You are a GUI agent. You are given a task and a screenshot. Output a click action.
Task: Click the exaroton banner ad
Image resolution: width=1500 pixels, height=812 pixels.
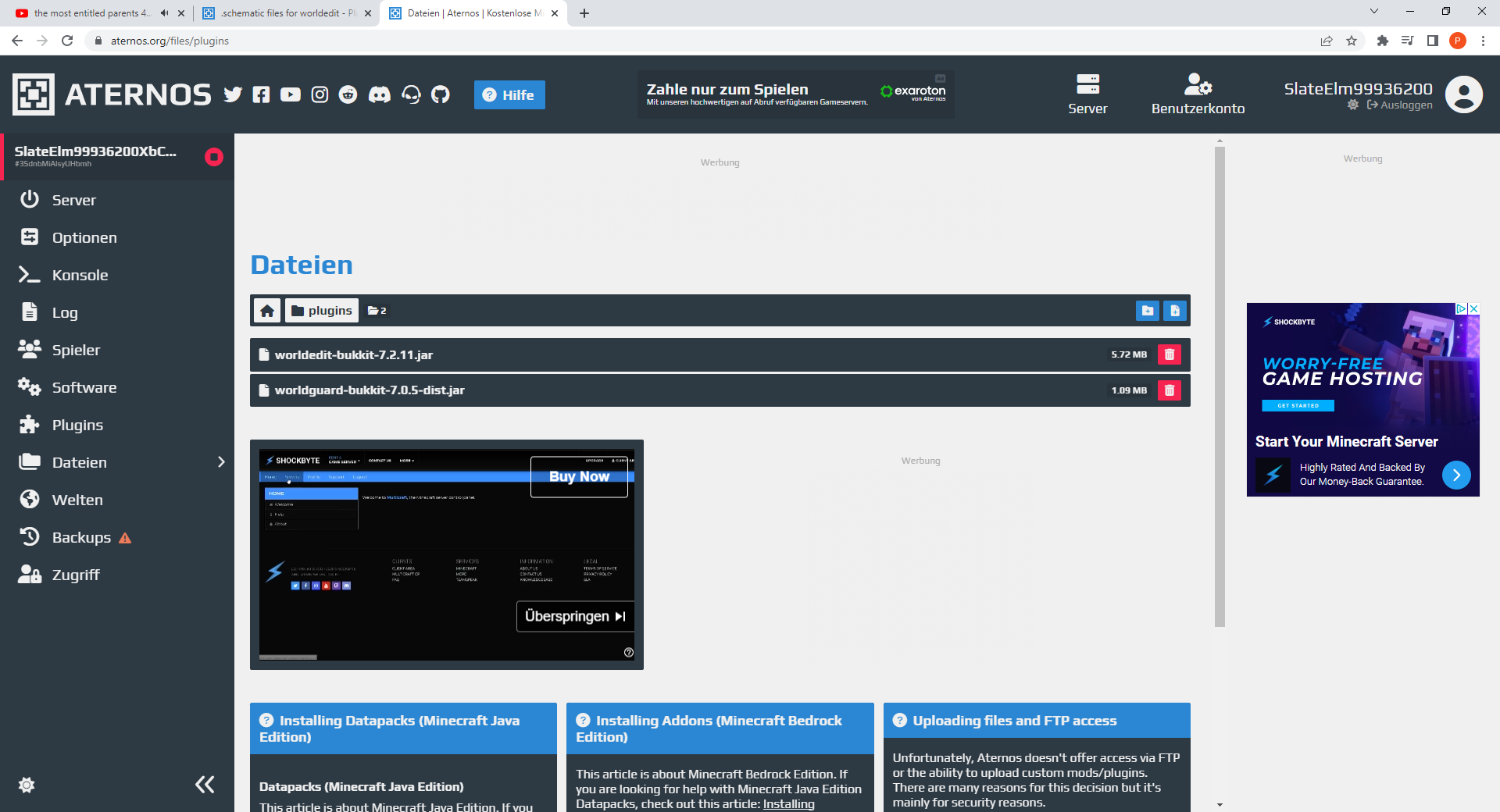point(796,94)
